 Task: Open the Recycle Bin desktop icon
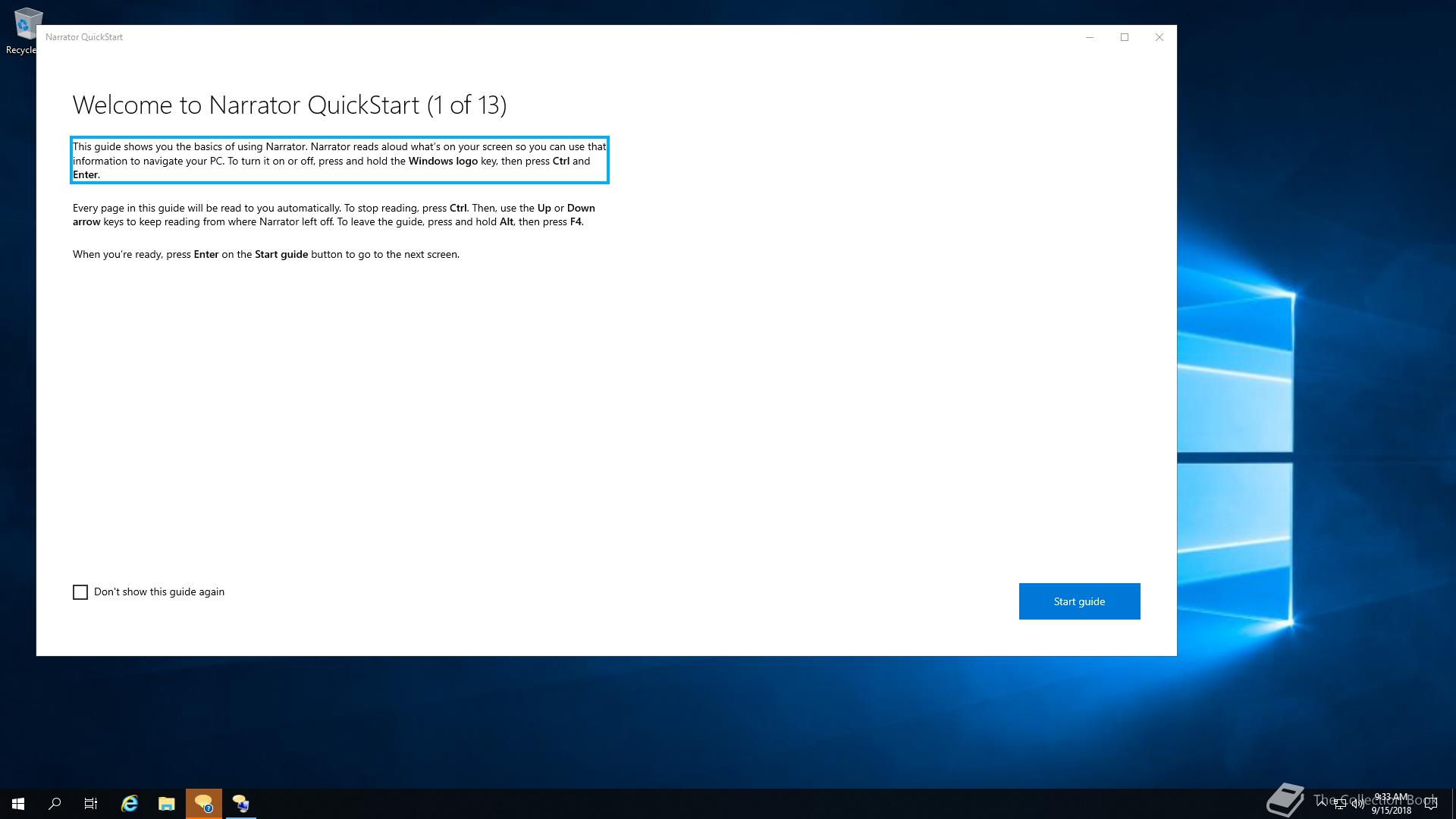pyautogui.click(x=23, y=32)
